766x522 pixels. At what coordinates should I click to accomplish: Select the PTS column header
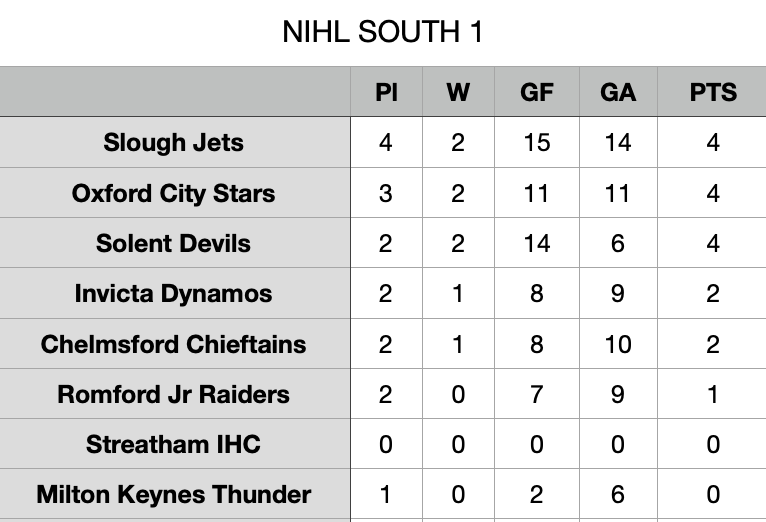tap(713, 93)
